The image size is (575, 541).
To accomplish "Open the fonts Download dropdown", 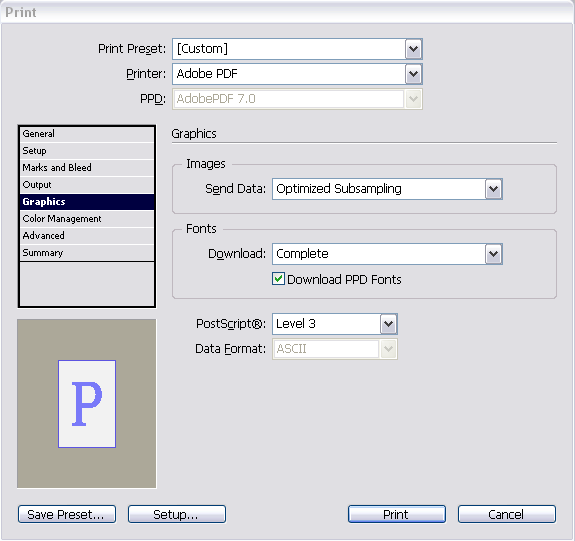I will pos(387,254).
